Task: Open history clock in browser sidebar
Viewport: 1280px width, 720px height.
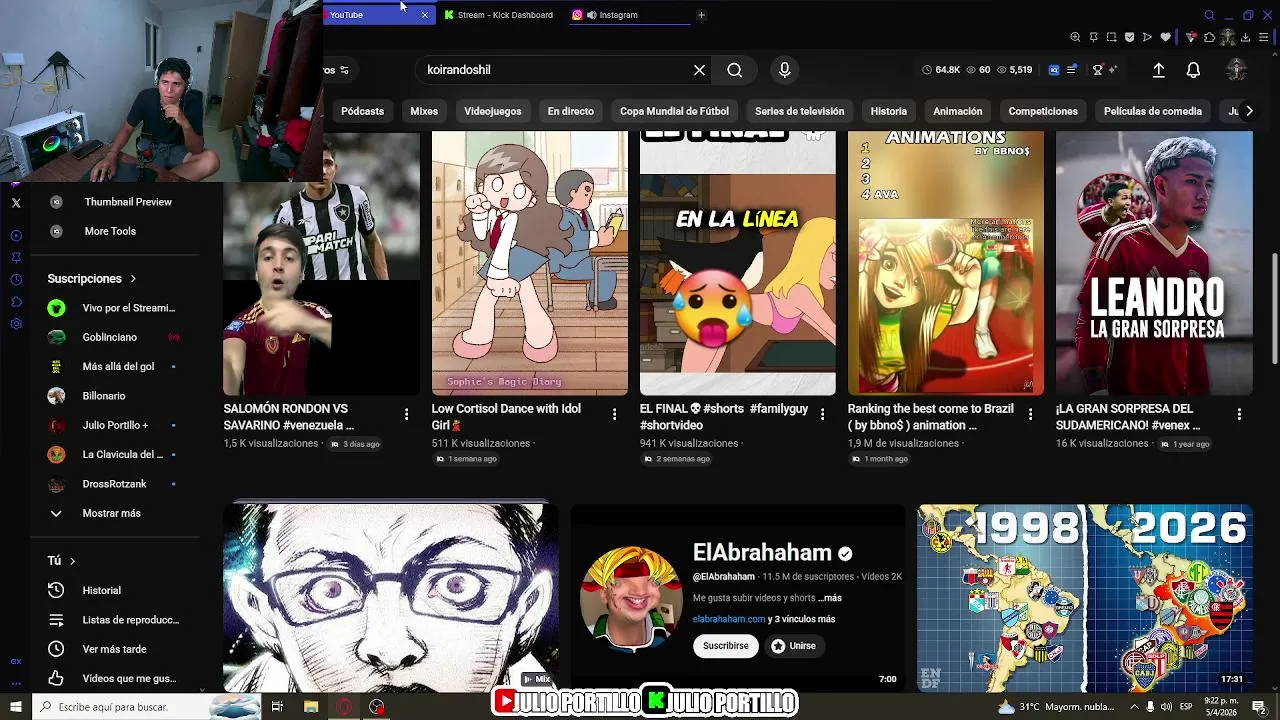Action: [16, 280]
